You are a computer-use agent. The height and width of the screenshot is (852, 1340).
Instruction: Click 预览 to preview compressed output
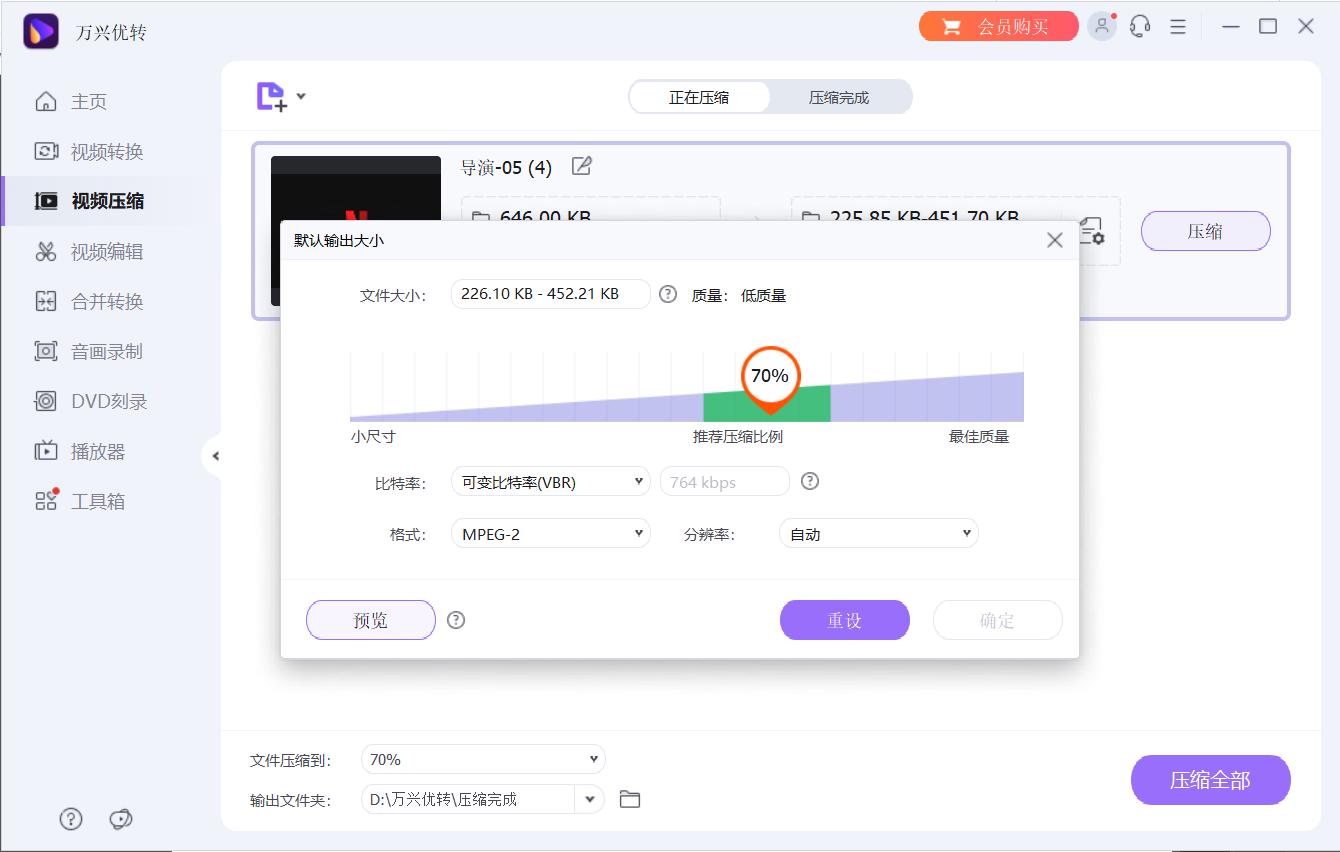click(x=370, y=620)
